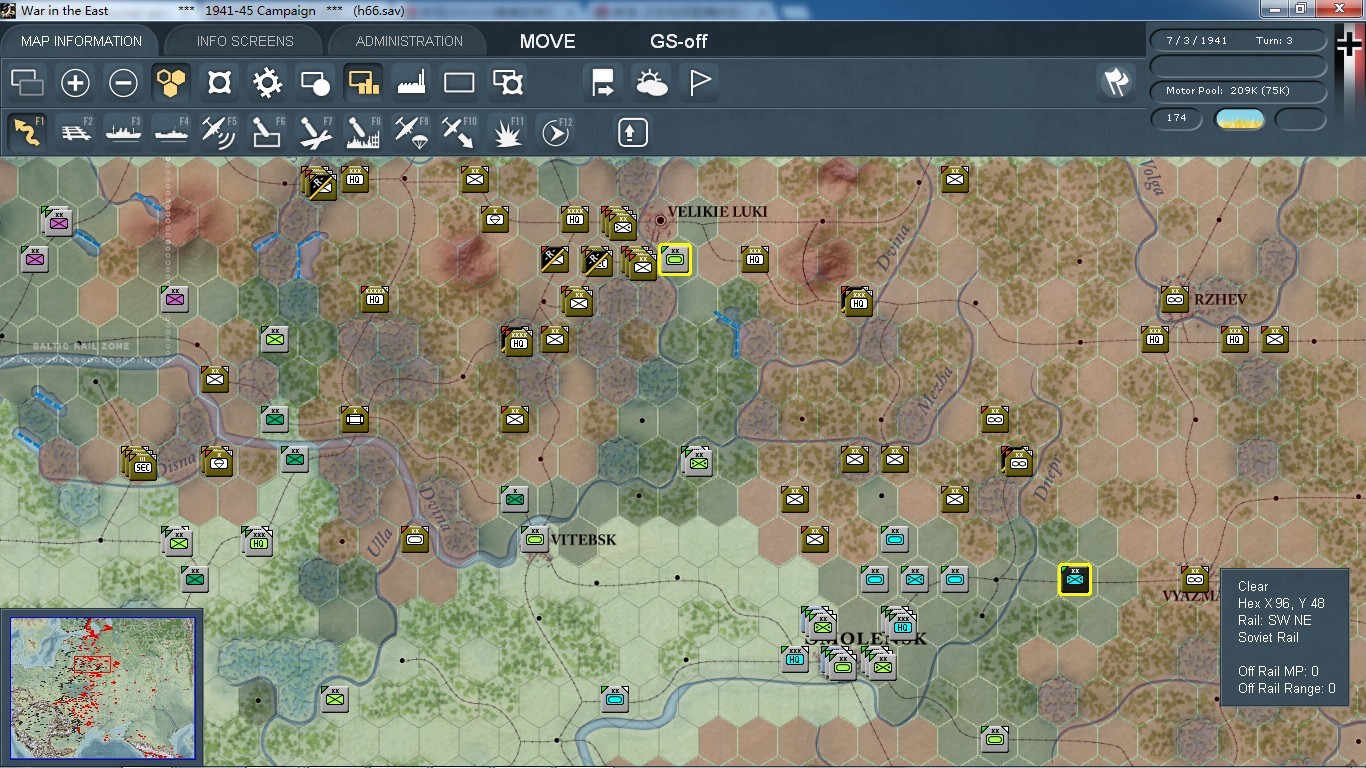Image resolution: width=1366 pixels, height=768 pixels.
Task: Select F2 rail movement mode icon
Action: pos(75,132)
